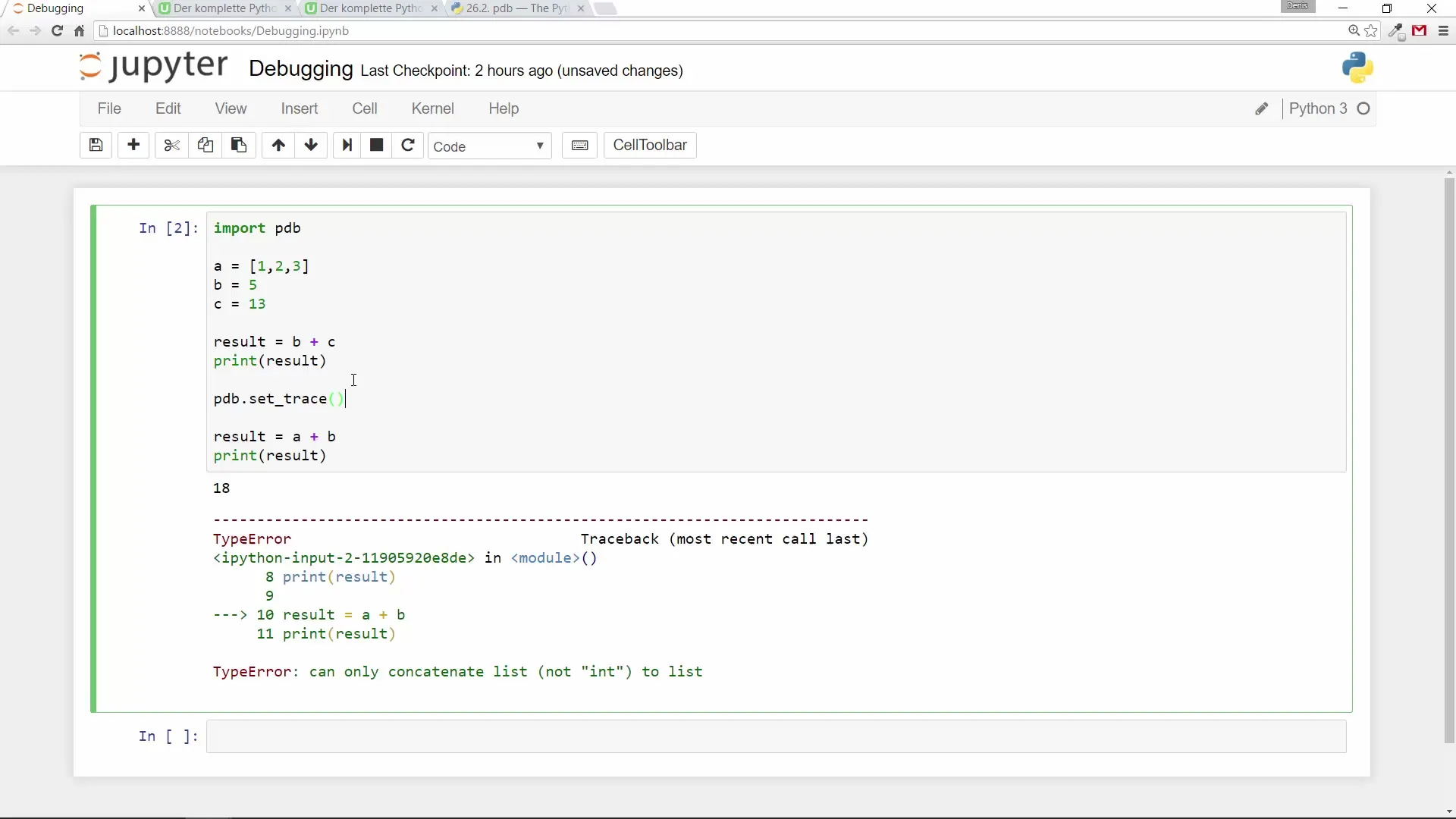1456x819 pixels.
Task: Insert a cell below with plus icon
Action: pos(133,145)
